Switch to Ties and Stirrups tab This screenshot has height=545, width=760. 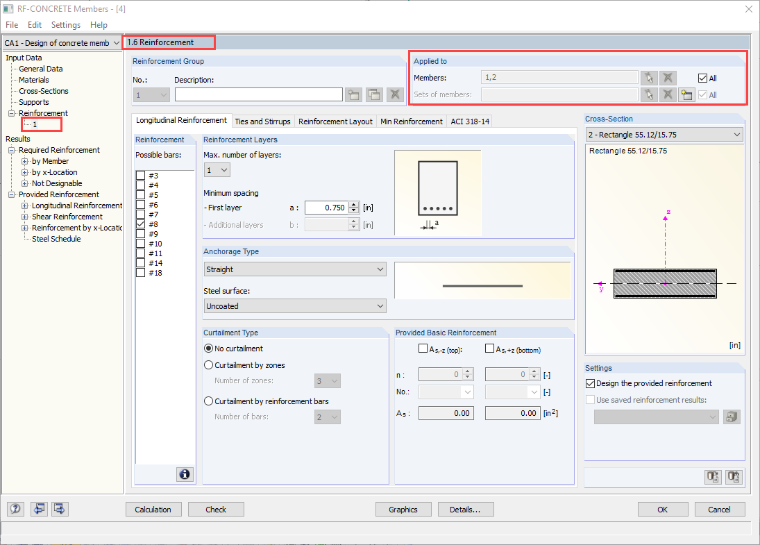(x=262, y=121)
